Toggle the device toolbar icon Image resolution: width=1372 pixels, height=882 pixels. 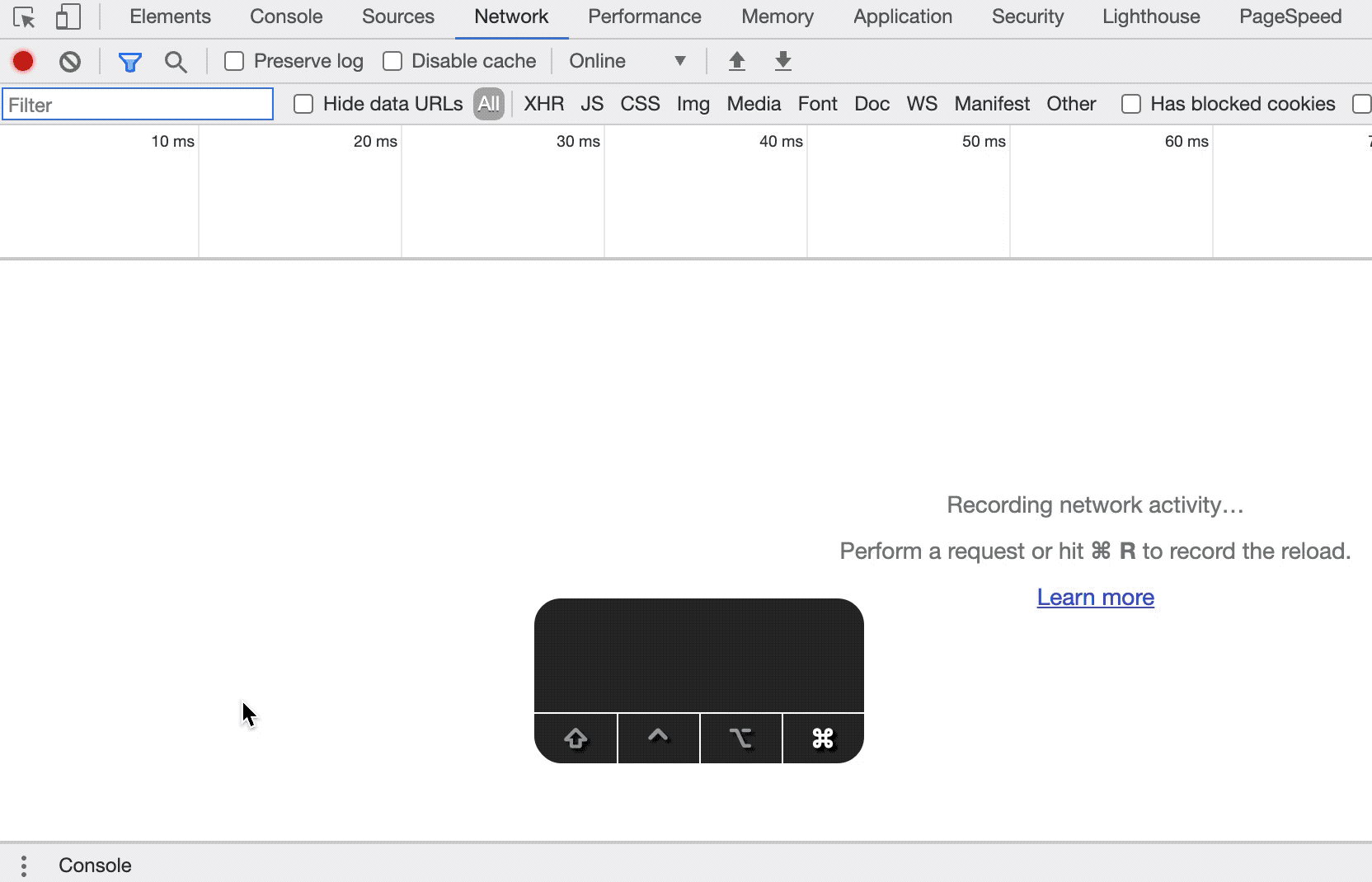(x=68, y=17)
